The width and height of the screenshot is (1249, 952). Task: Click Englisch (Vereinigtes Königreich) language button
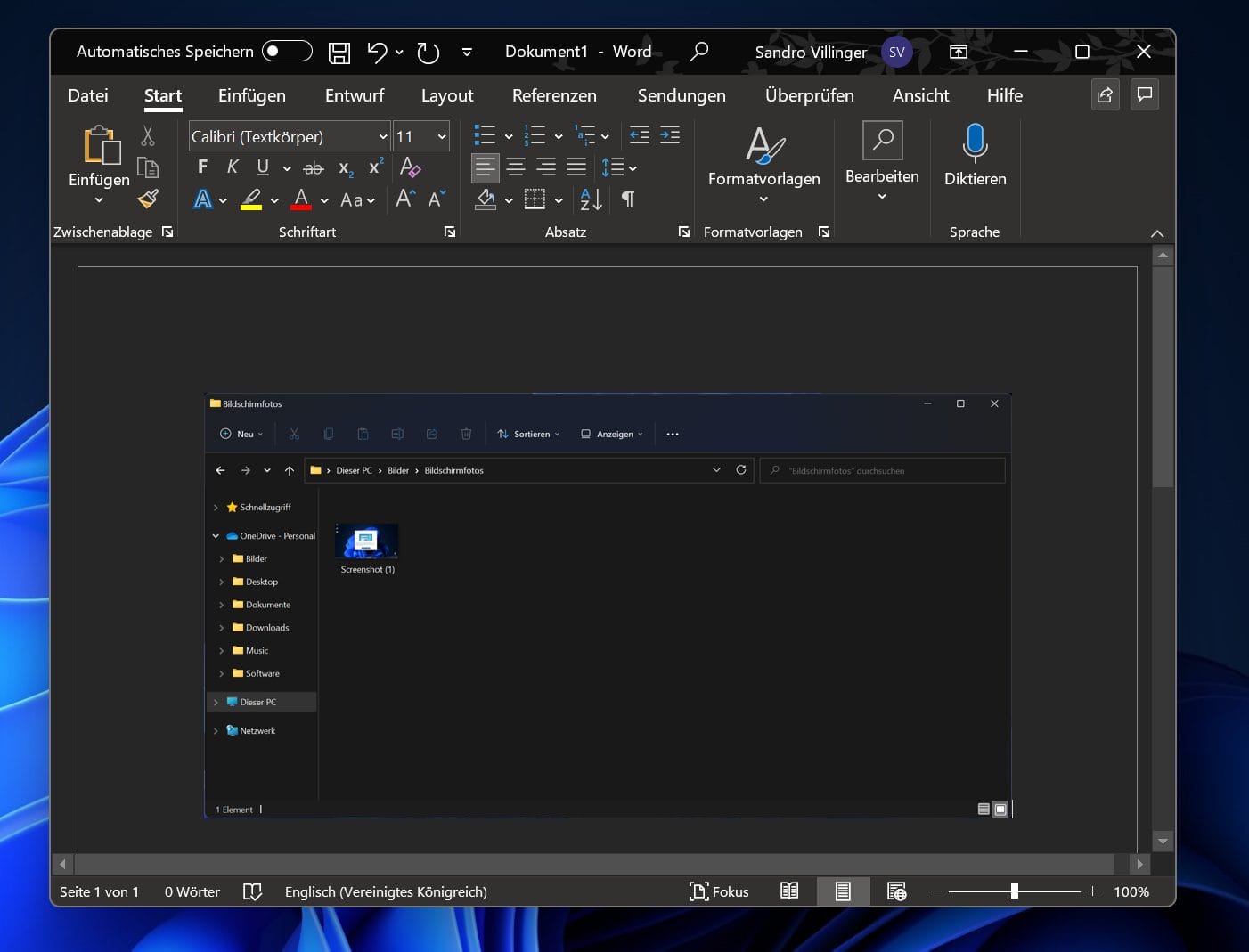[x=386, y=891]
